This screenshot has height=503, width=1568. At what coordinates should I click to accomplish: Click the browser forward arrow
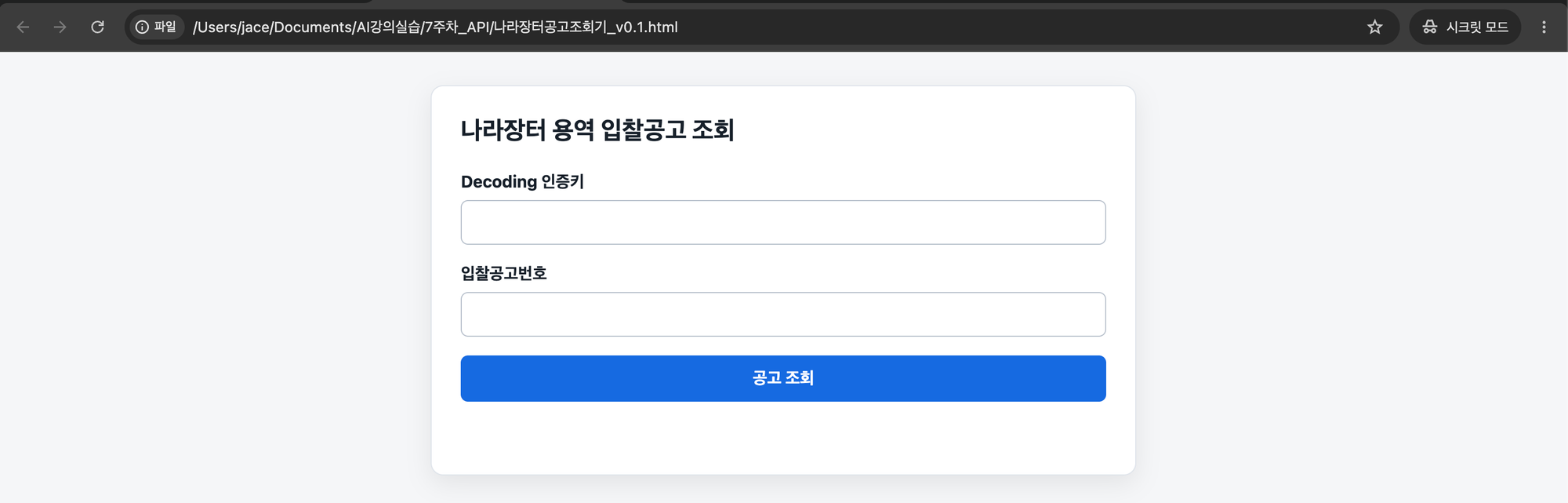(x=60, y=27)
